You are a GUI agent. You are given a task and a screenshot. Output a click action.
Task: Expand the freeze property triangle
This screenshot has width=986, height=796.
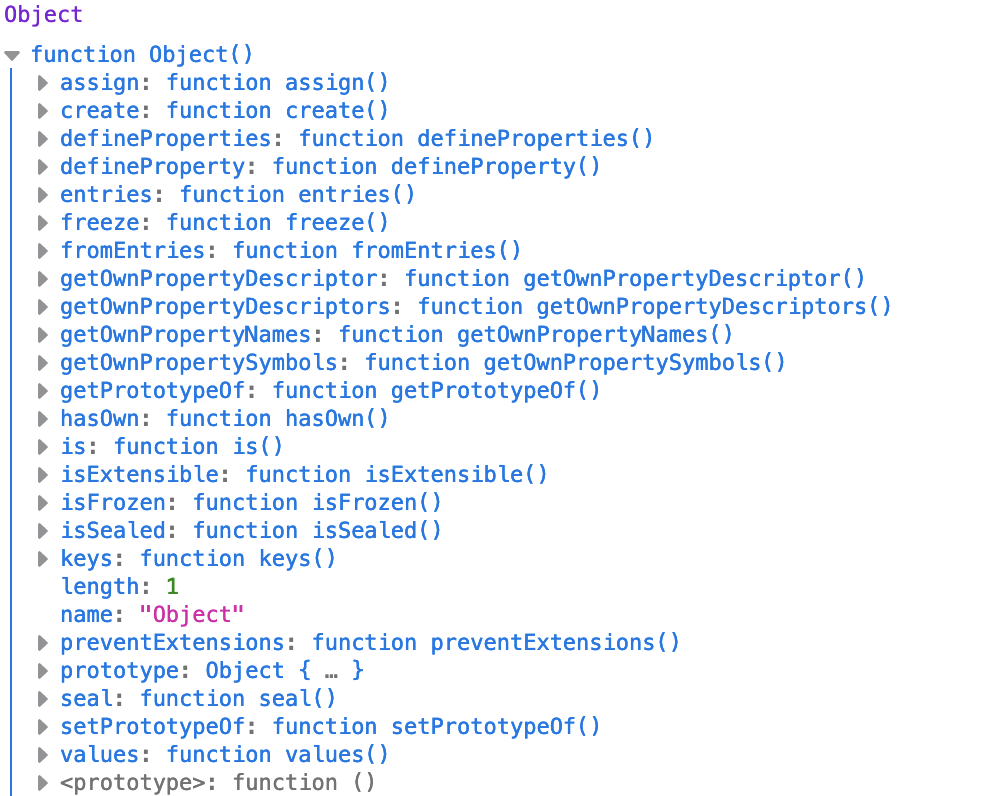coord(43,223)
